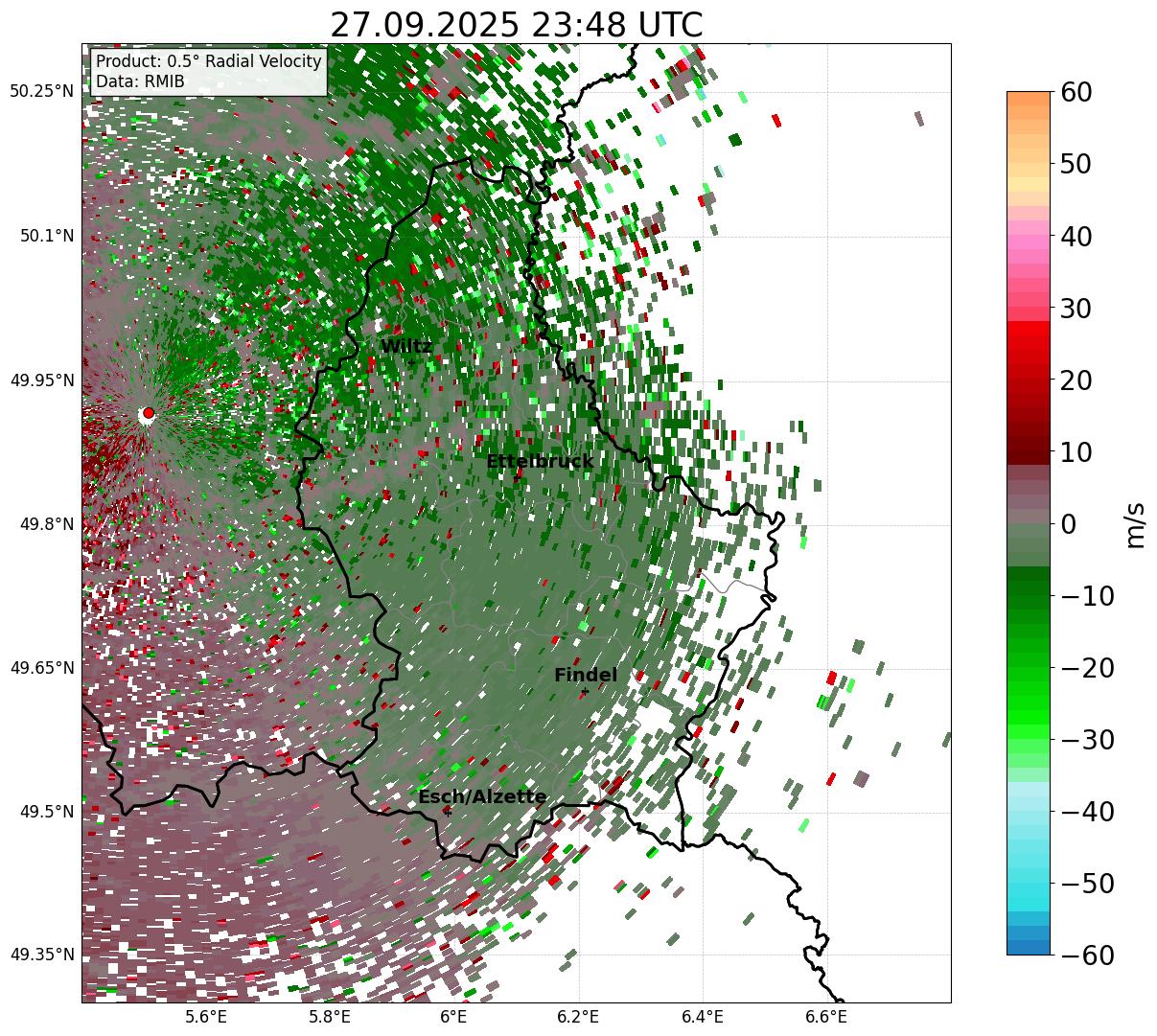Click the colorbar −60 tick label

click(x=1086, y=955)
